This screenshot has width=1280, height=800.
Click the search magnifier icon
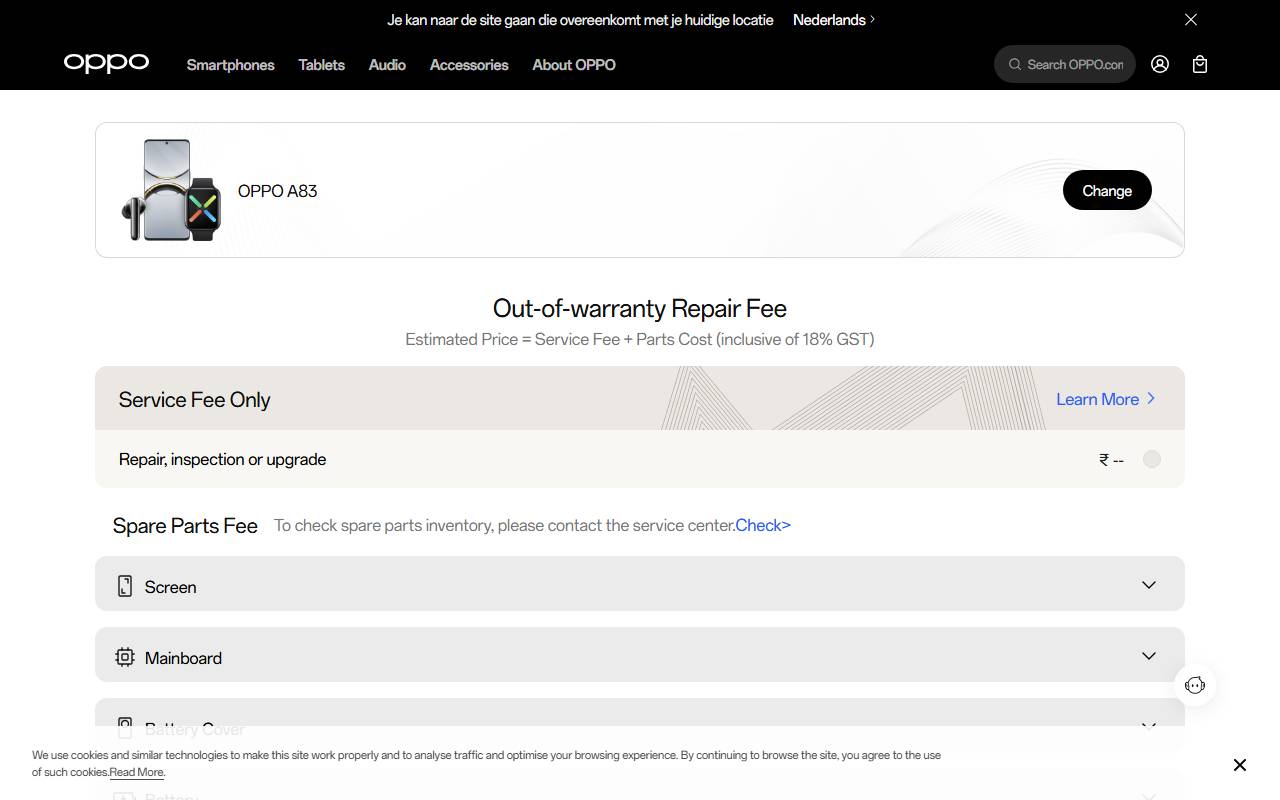[1015, 64]
